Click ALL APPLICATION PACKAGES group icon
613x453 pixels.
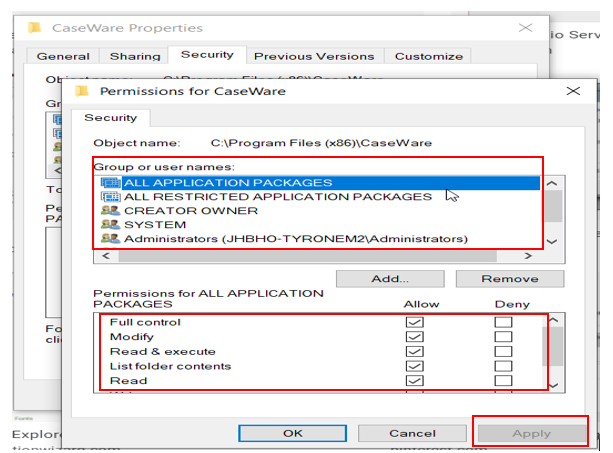pos(111,183)
